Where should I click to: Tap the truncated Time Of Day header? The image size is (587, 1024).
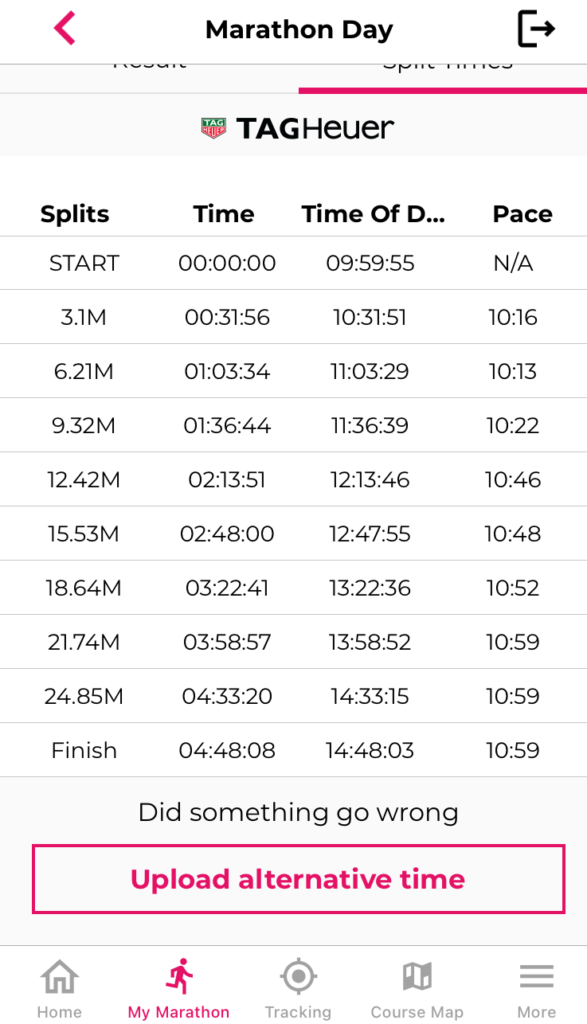pos(373,214)
